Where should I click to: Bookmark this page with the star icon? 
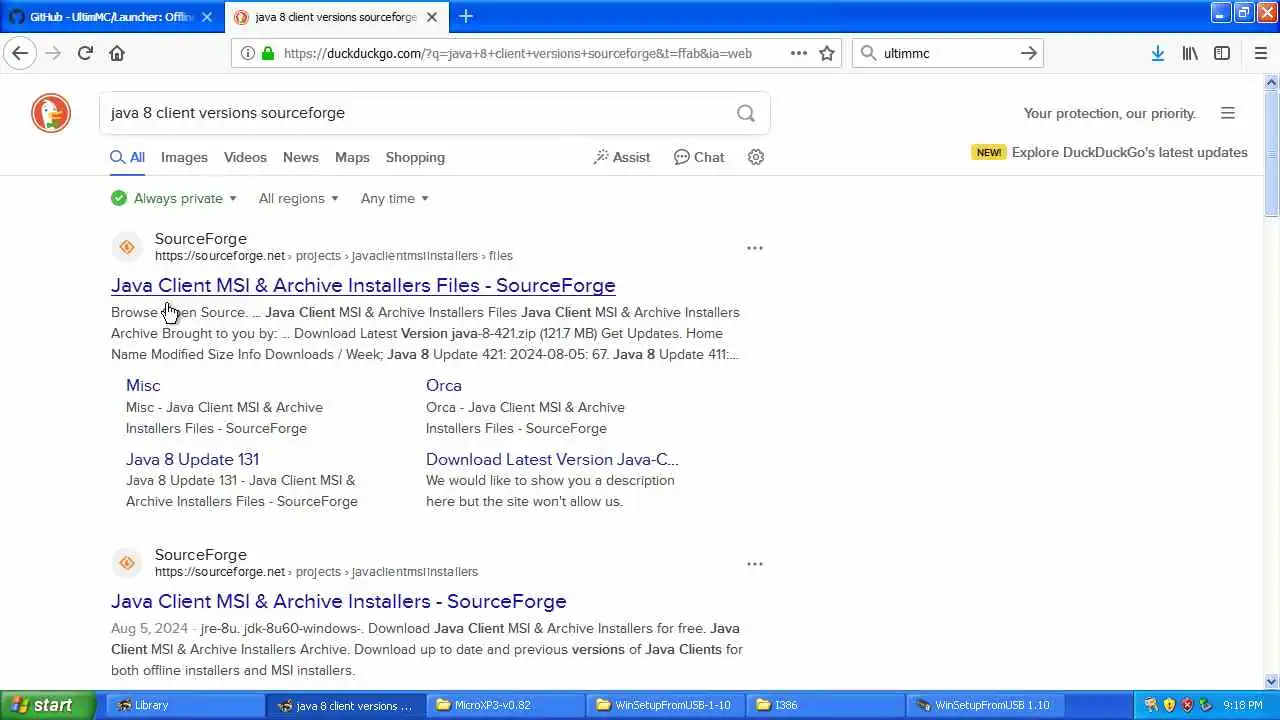pos(827,53)
